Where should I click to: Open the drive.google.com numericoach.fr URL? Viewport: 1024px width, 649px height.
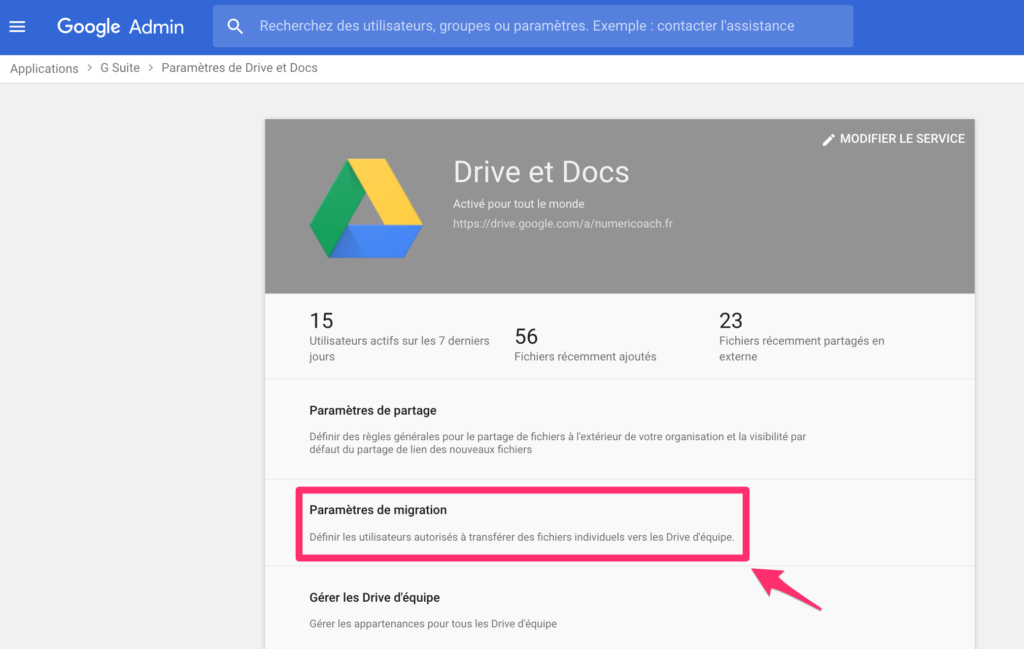(x=562, y=223)
